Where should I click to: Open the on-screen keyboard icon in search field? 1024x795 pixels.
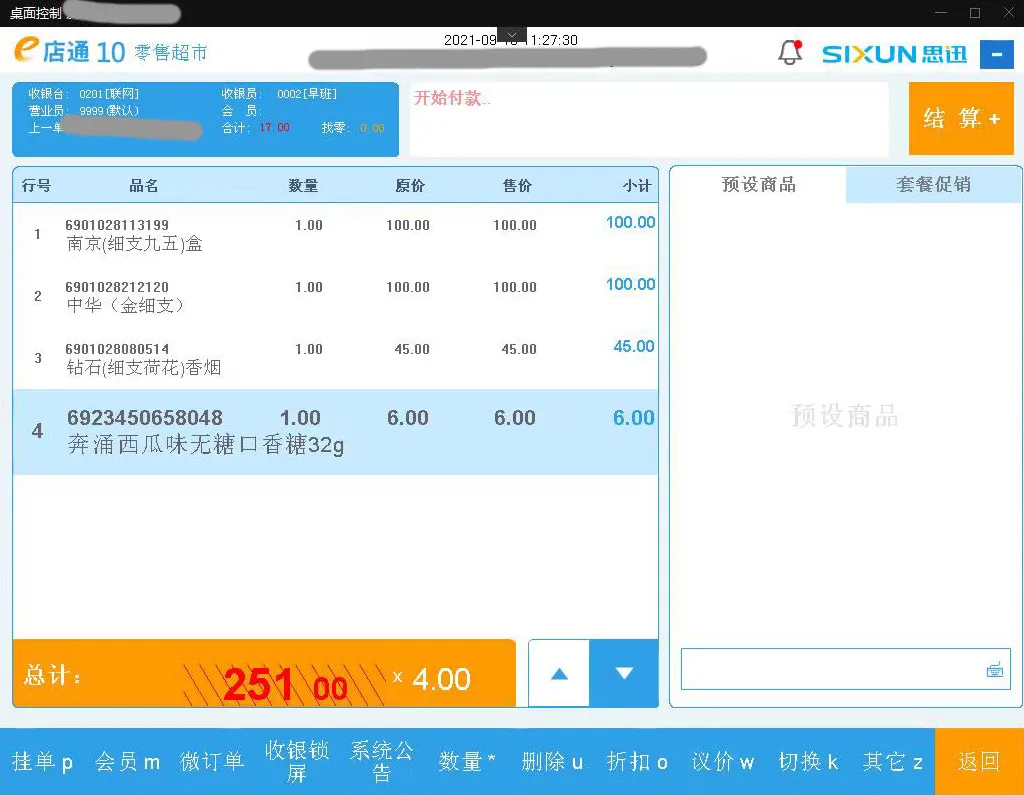pos(997,671)
